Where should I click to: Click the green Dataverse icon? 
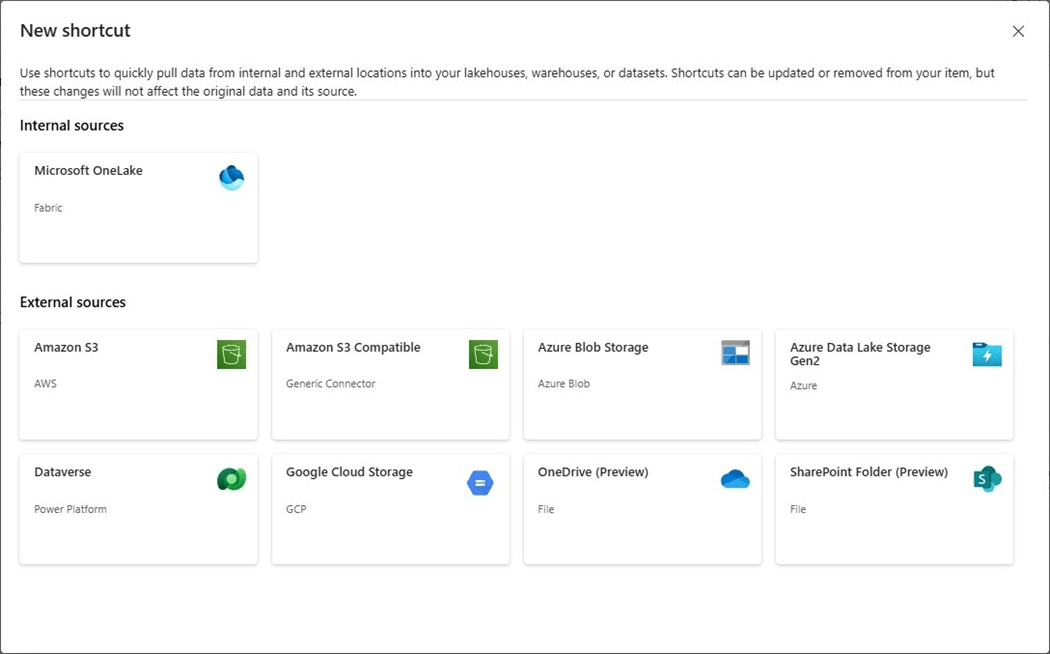click(231, 480)
